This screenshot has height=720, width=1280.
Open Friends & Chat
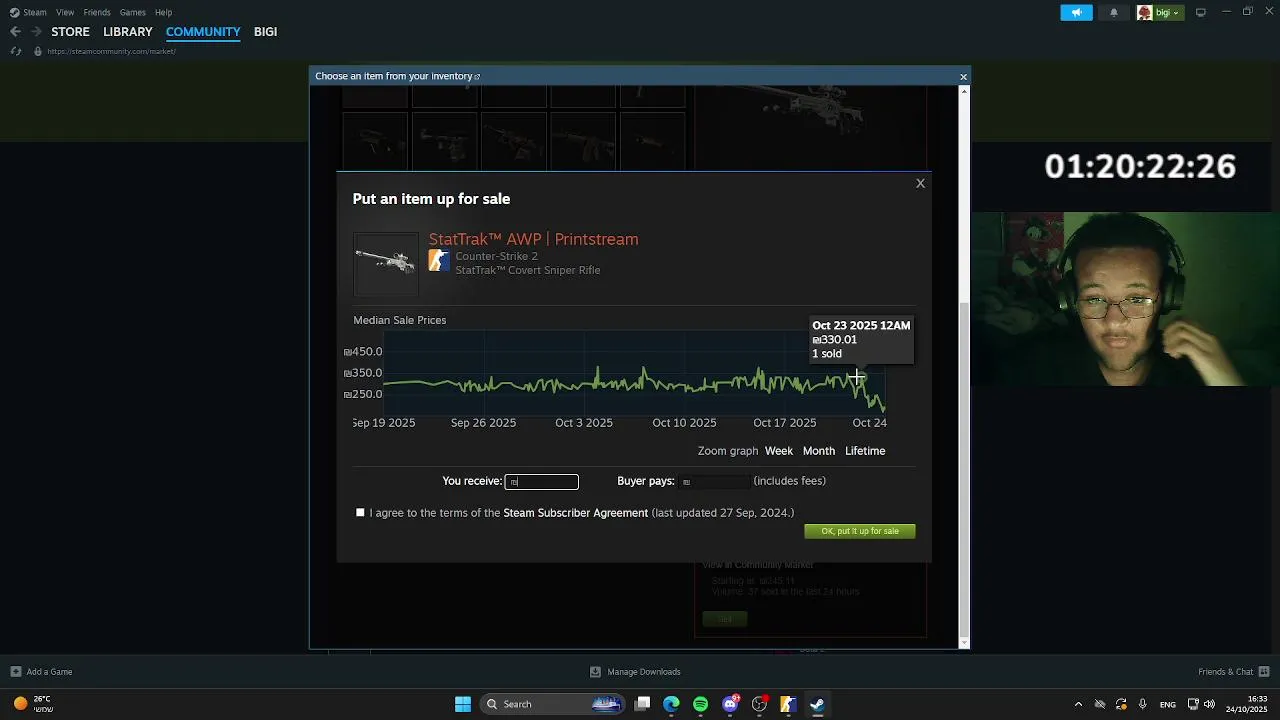[x=1234, y=672]
